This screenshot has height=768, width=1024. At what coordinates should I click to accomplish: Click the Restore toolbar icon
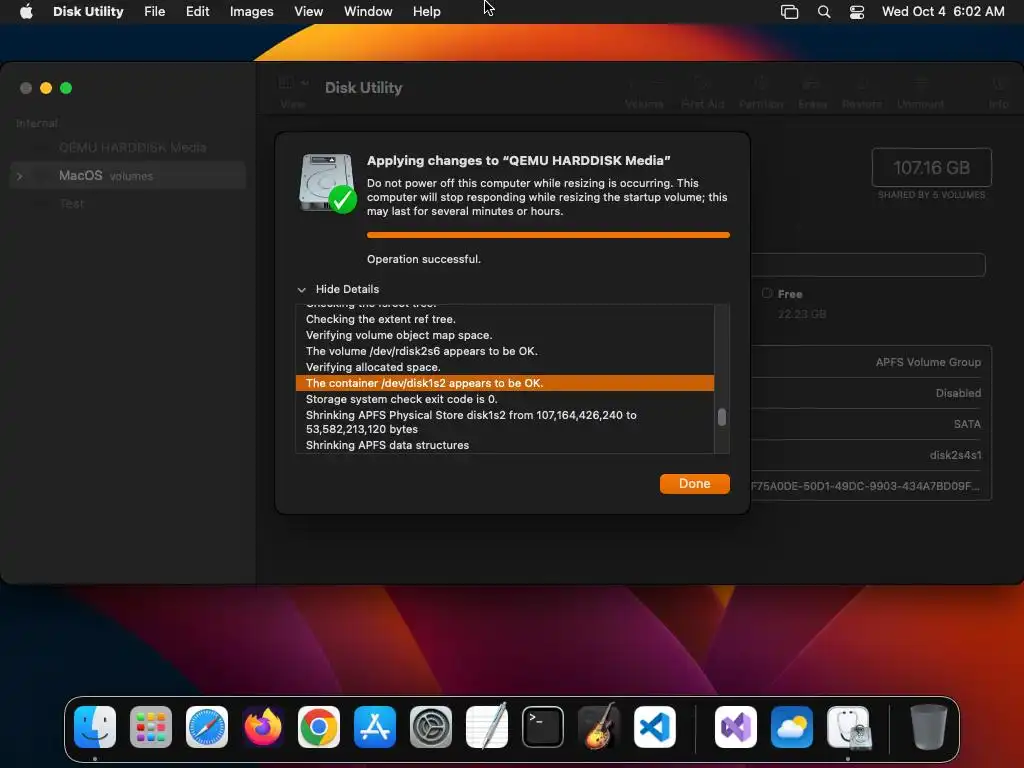click(861, 92)
